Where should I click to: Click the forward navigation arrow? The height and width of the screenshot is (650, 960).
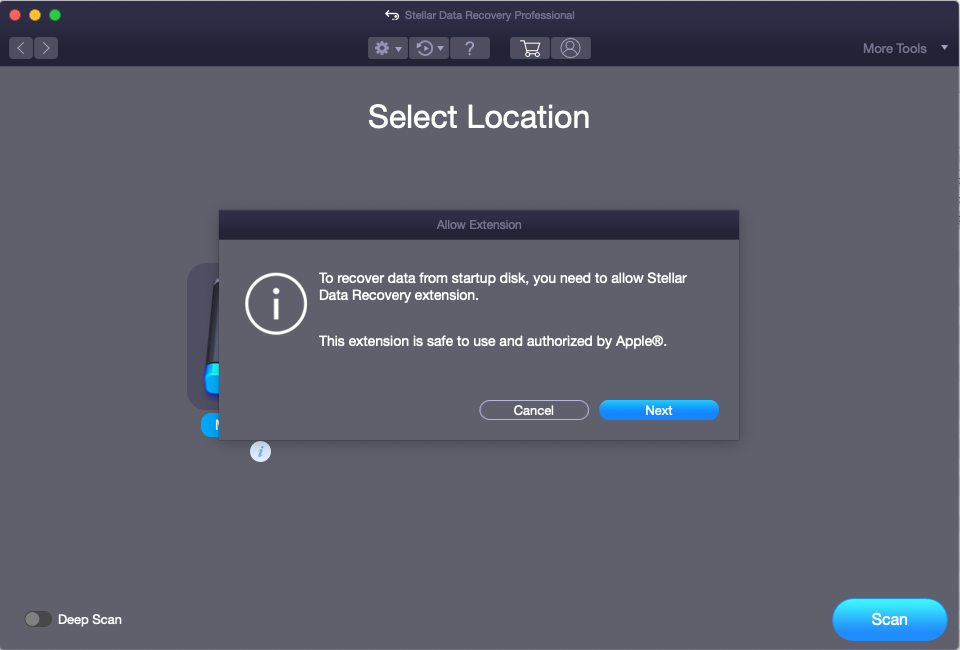click(46, 48)
